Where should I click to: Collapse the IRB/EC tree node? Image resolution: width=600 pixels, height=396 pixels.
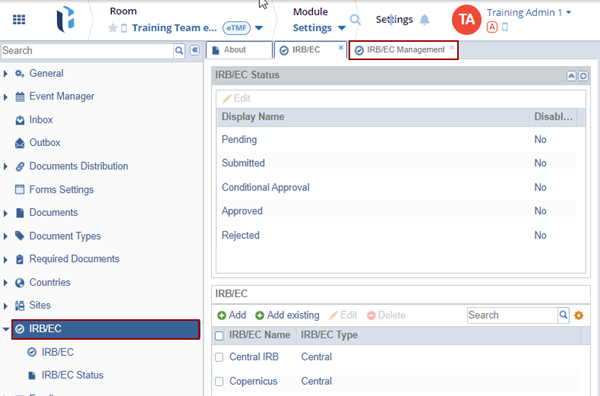(x=5, y=329)
